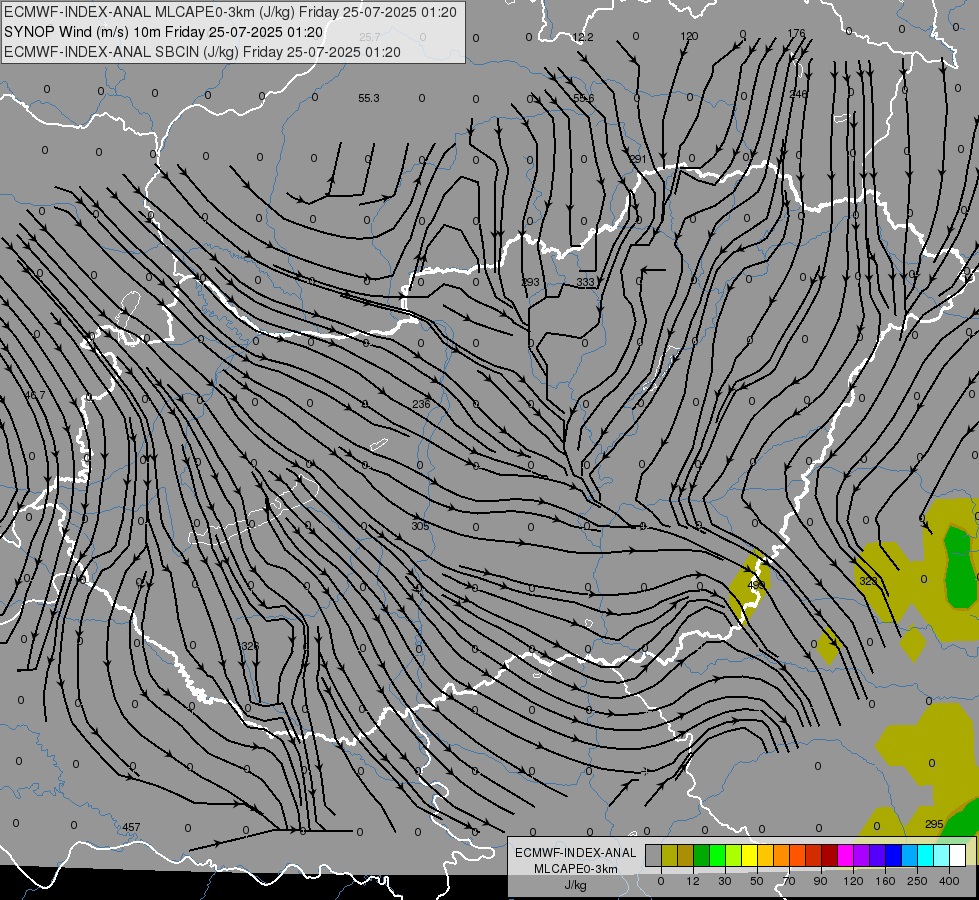Screen dimensions: 979x900
Task: Click the map value 12.2
Action: [583, 37]
